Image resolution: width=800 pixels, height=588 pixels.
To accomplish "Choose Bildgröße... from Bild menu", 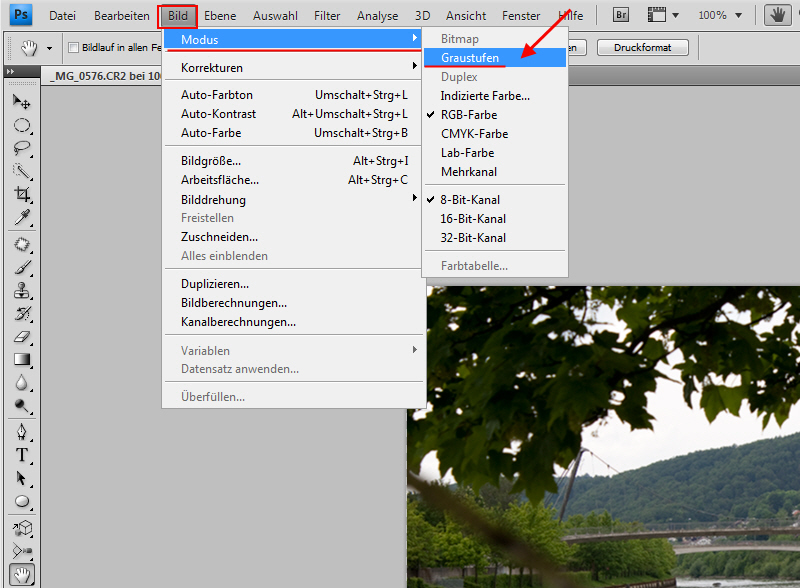I will coord(211,160).
